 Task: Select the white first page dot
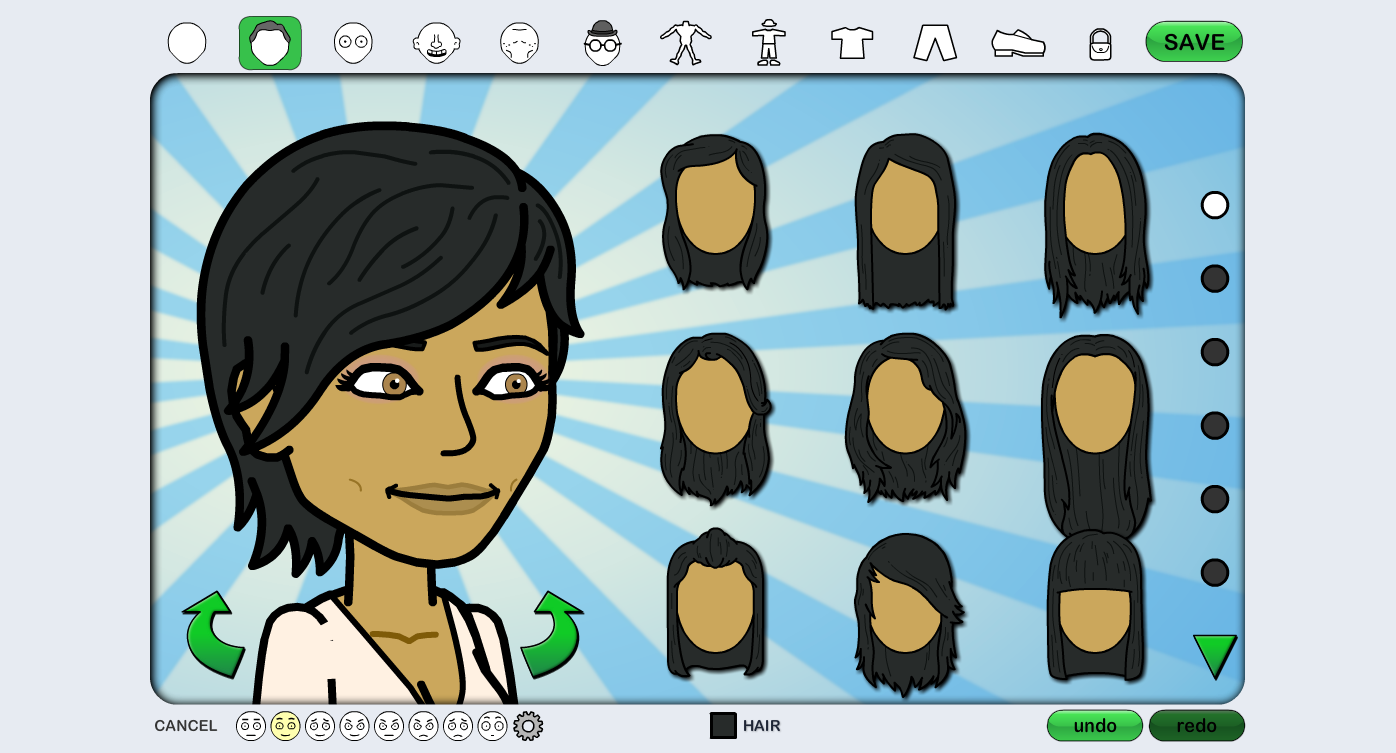pyautogui.click(x=1214, y=205)
